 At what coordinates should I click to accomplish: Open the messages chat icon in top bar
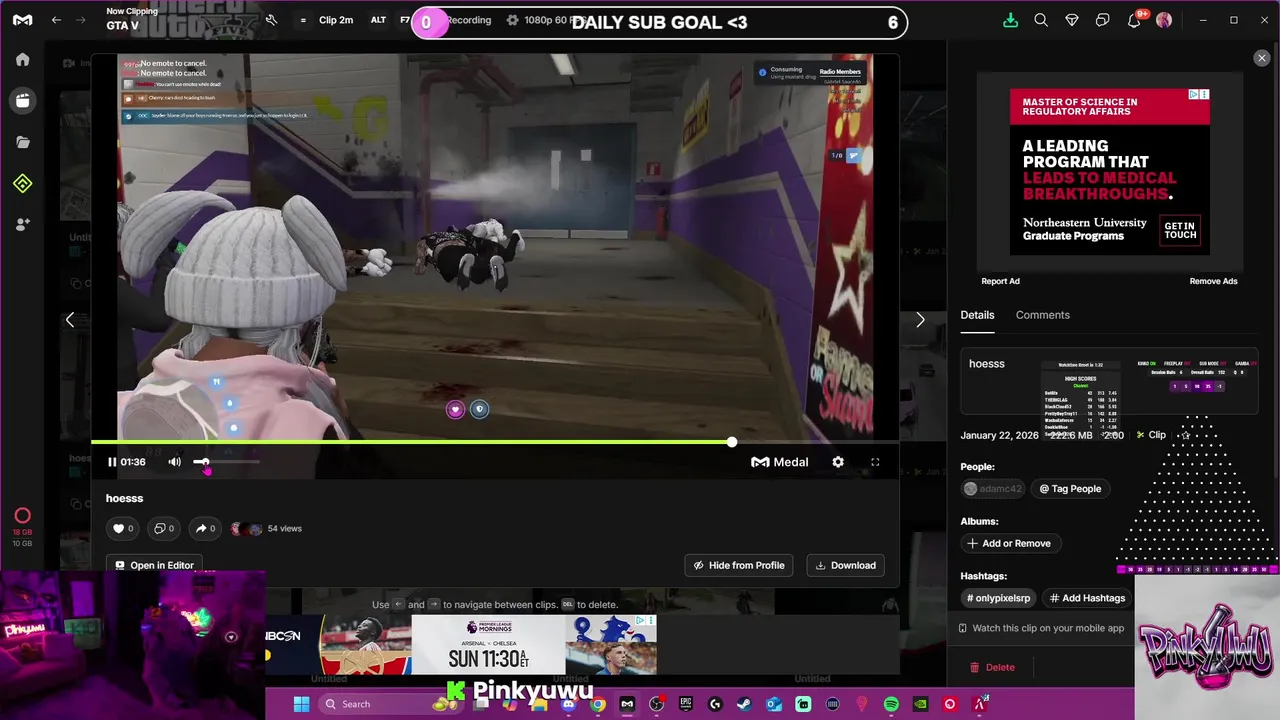click(x=1102, y=20)
